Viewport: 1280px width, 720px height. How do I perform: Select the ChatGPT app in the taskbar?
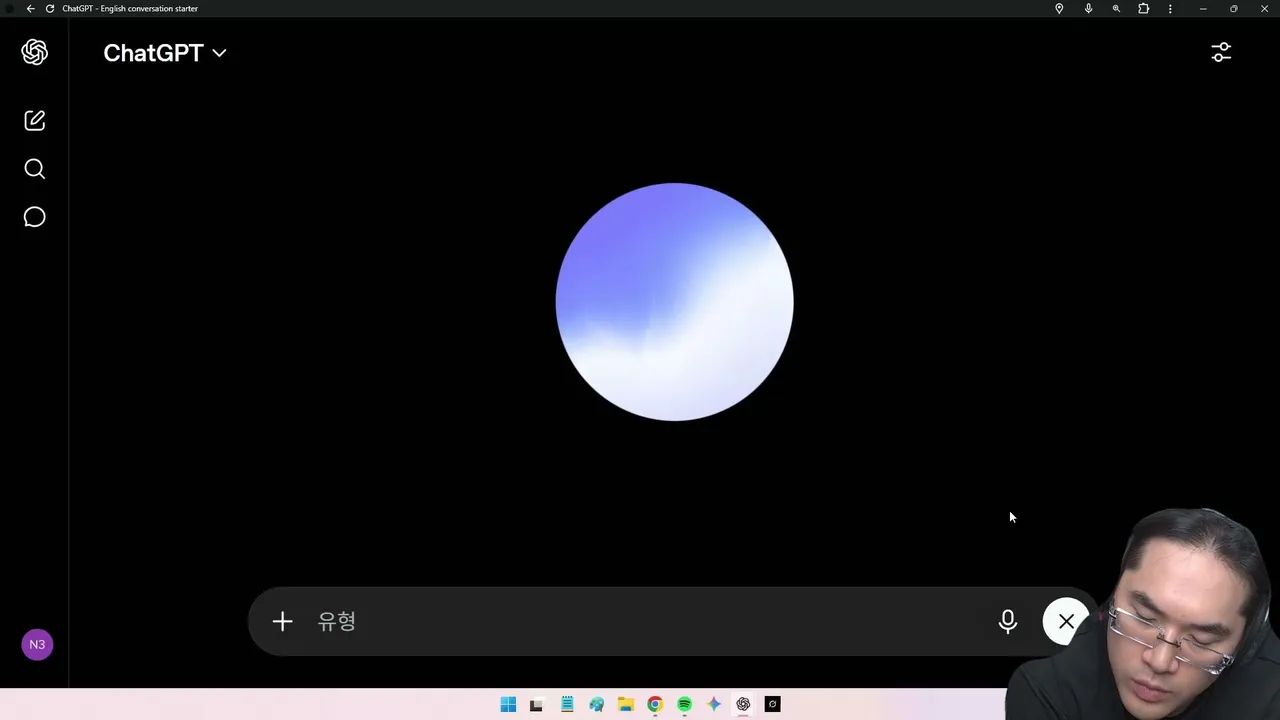pyautogui.click(x=743, y=705)
